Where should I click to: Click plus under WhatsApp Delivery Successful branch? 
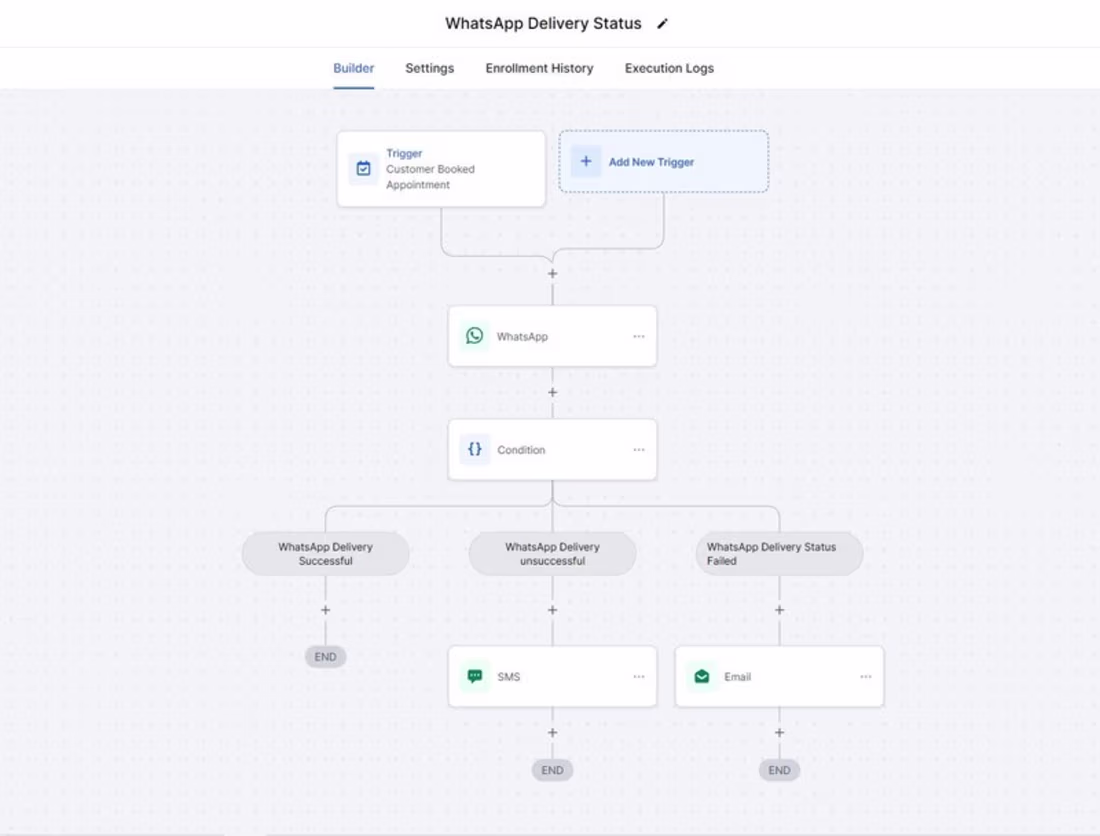325,609
